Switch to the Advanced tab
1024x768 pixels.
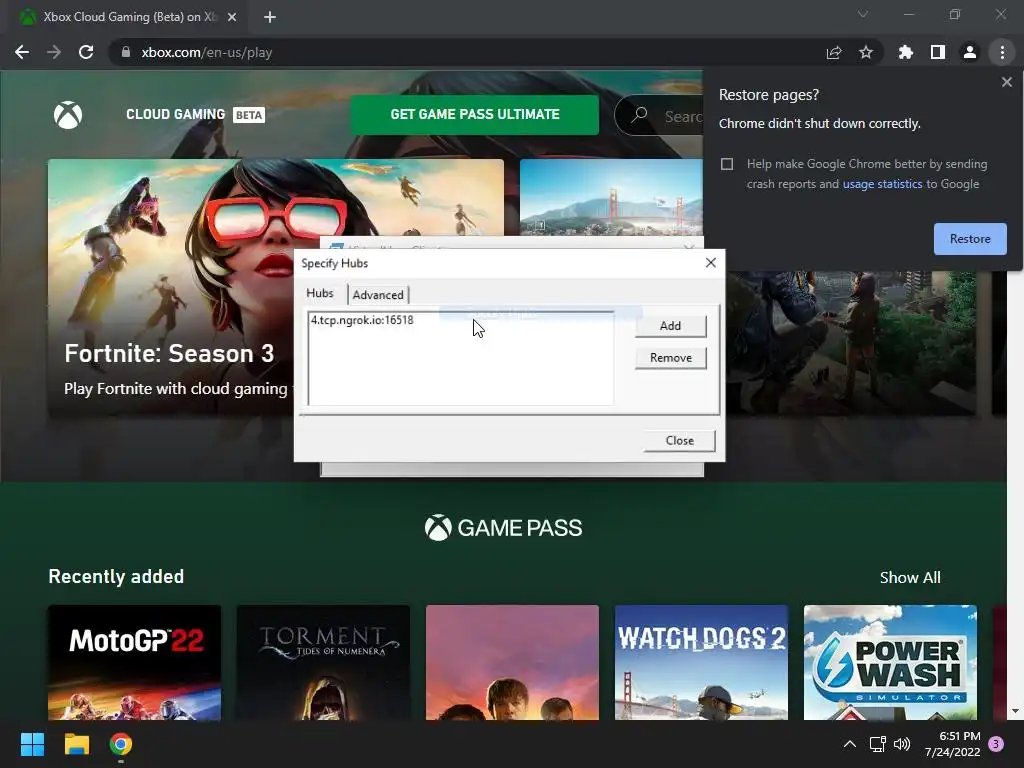click(377, 295)
